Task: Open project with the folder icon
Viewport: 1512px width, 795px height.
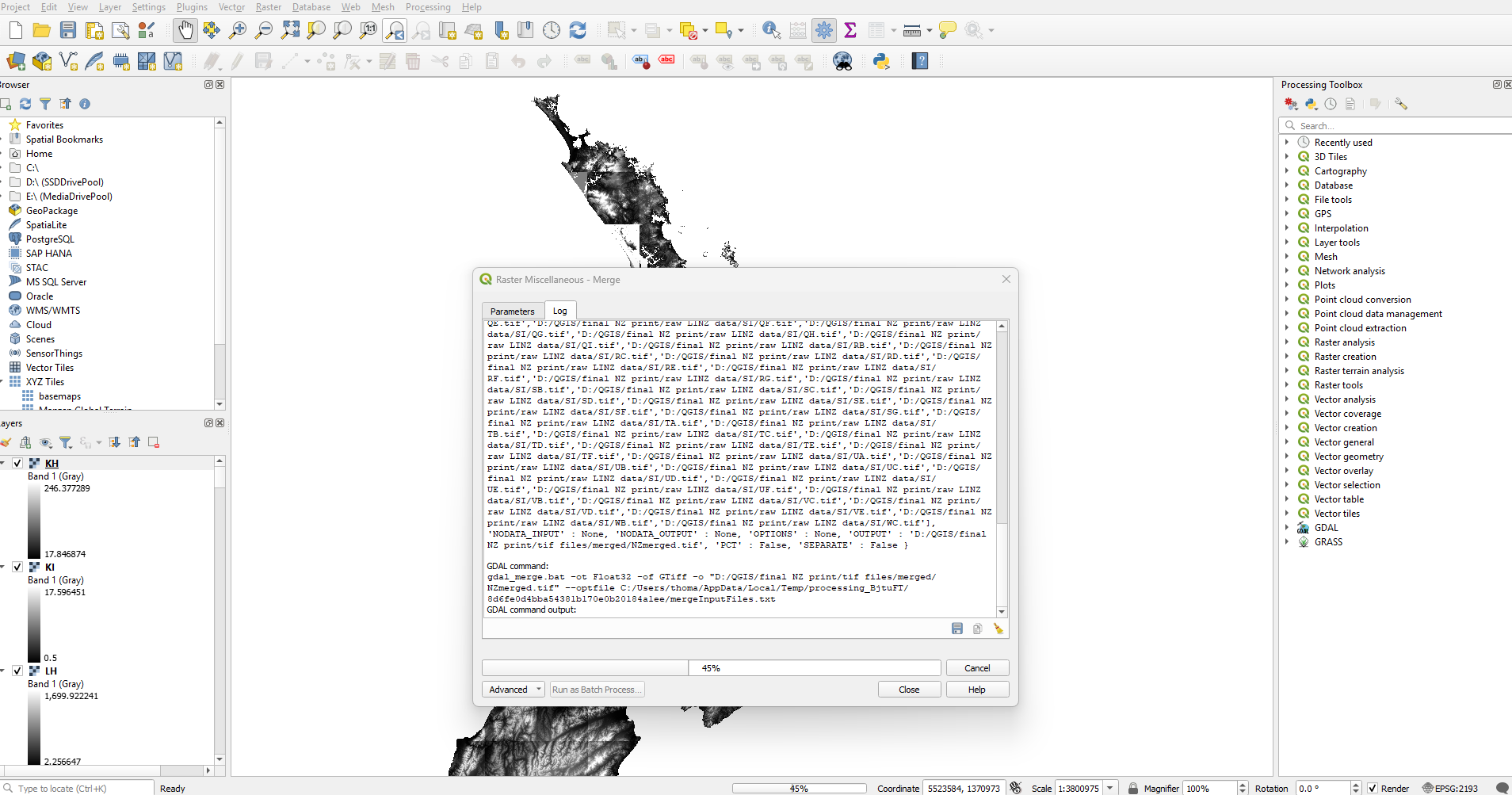Action: point(41,31)
